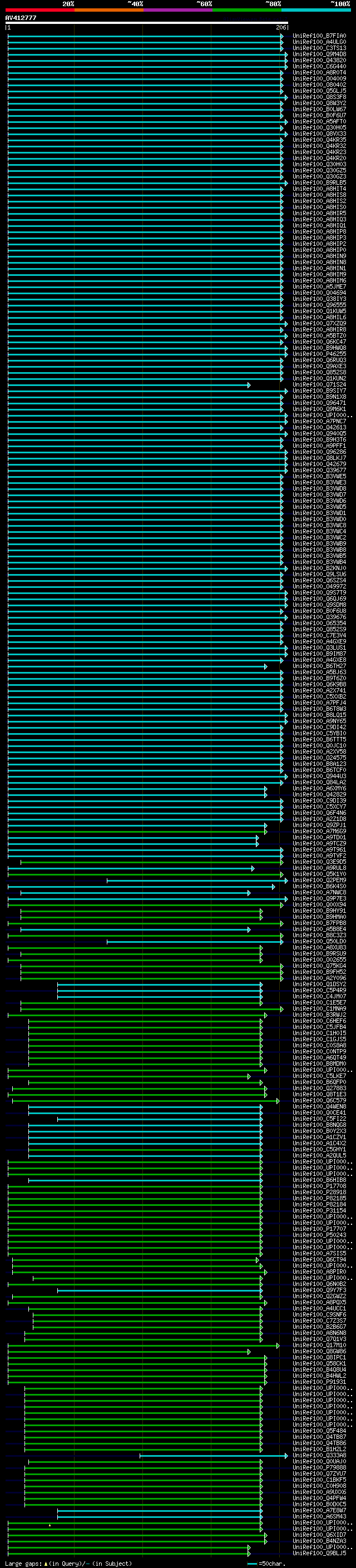
Task: Open hit UniRef100_C3TS13
Action: point(319,48)
